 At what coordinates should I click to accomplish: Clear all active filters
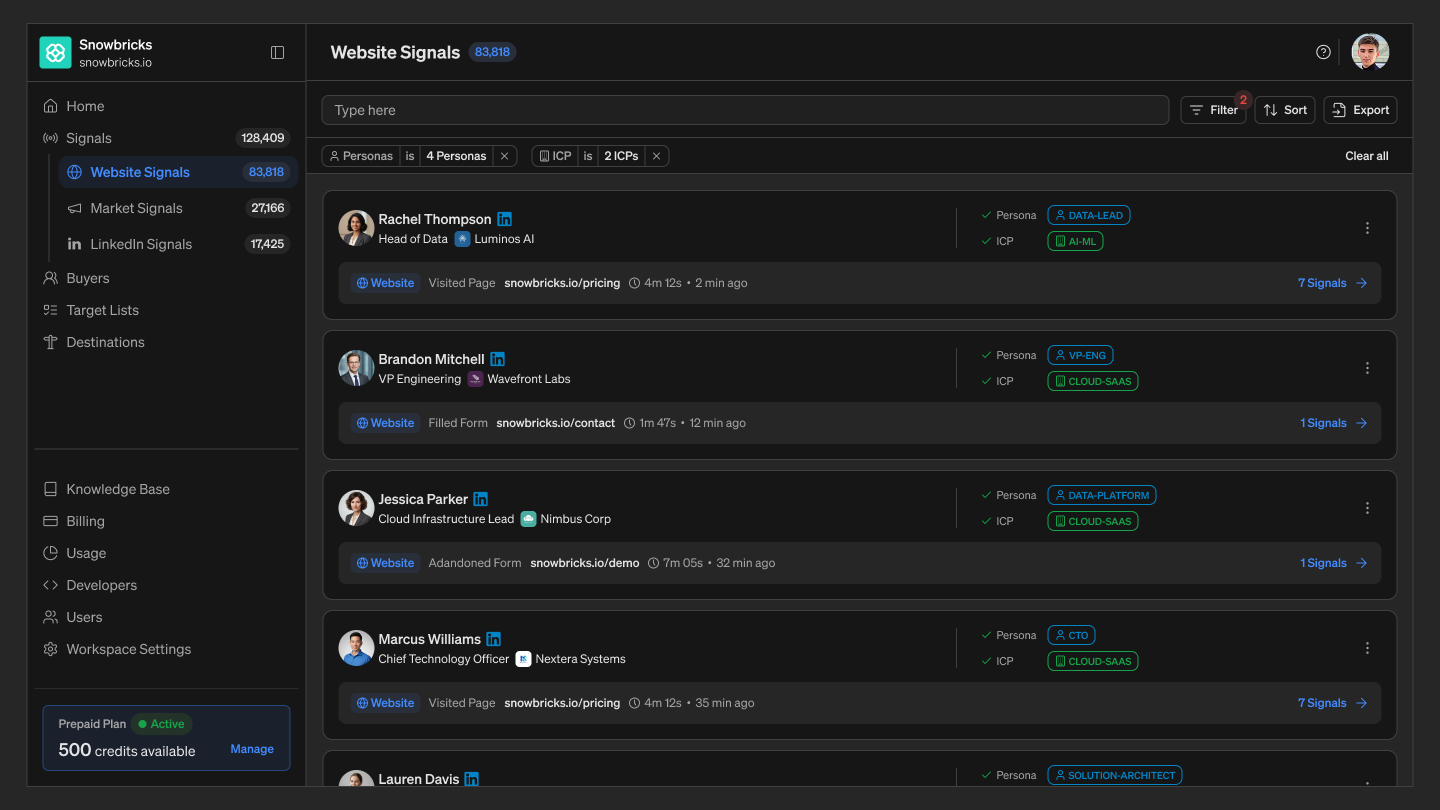pyautogui.click(x=1367, y=156)
